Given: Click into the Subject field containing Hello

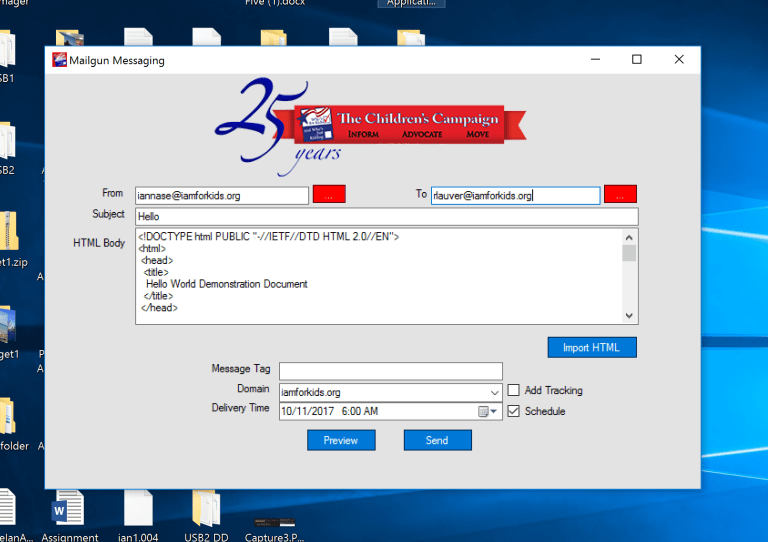Looking at the screenshot, I should pos(386,217).
